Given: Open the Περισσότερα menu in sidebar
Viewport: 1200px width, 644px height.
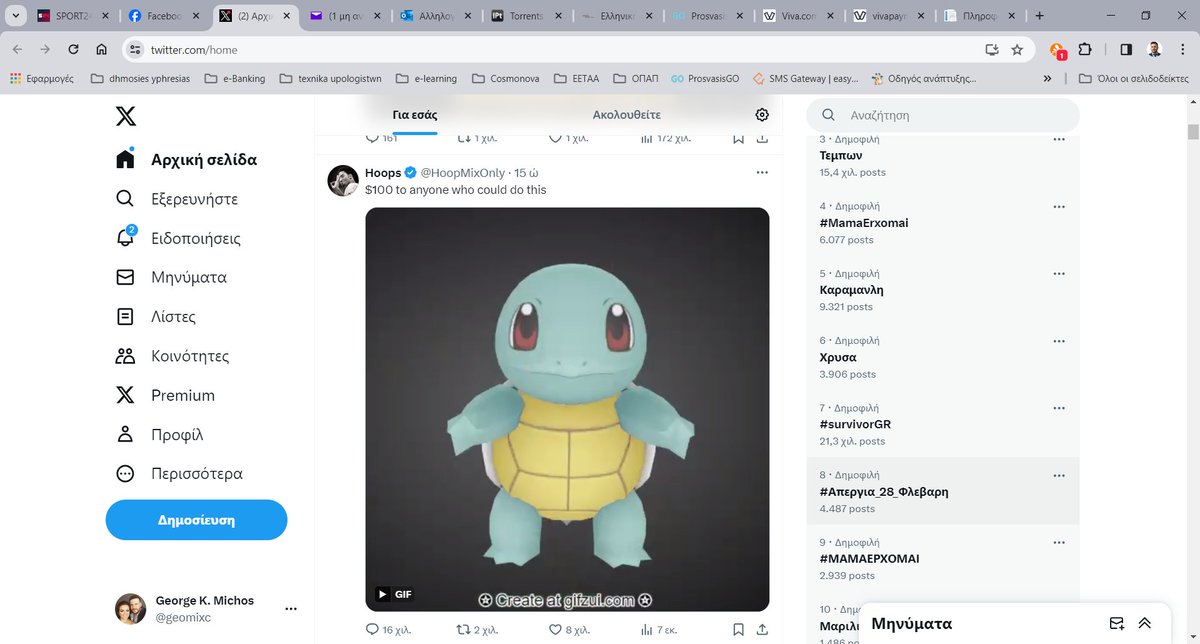Looking at the screenshot, I should [x=179, y=474].
